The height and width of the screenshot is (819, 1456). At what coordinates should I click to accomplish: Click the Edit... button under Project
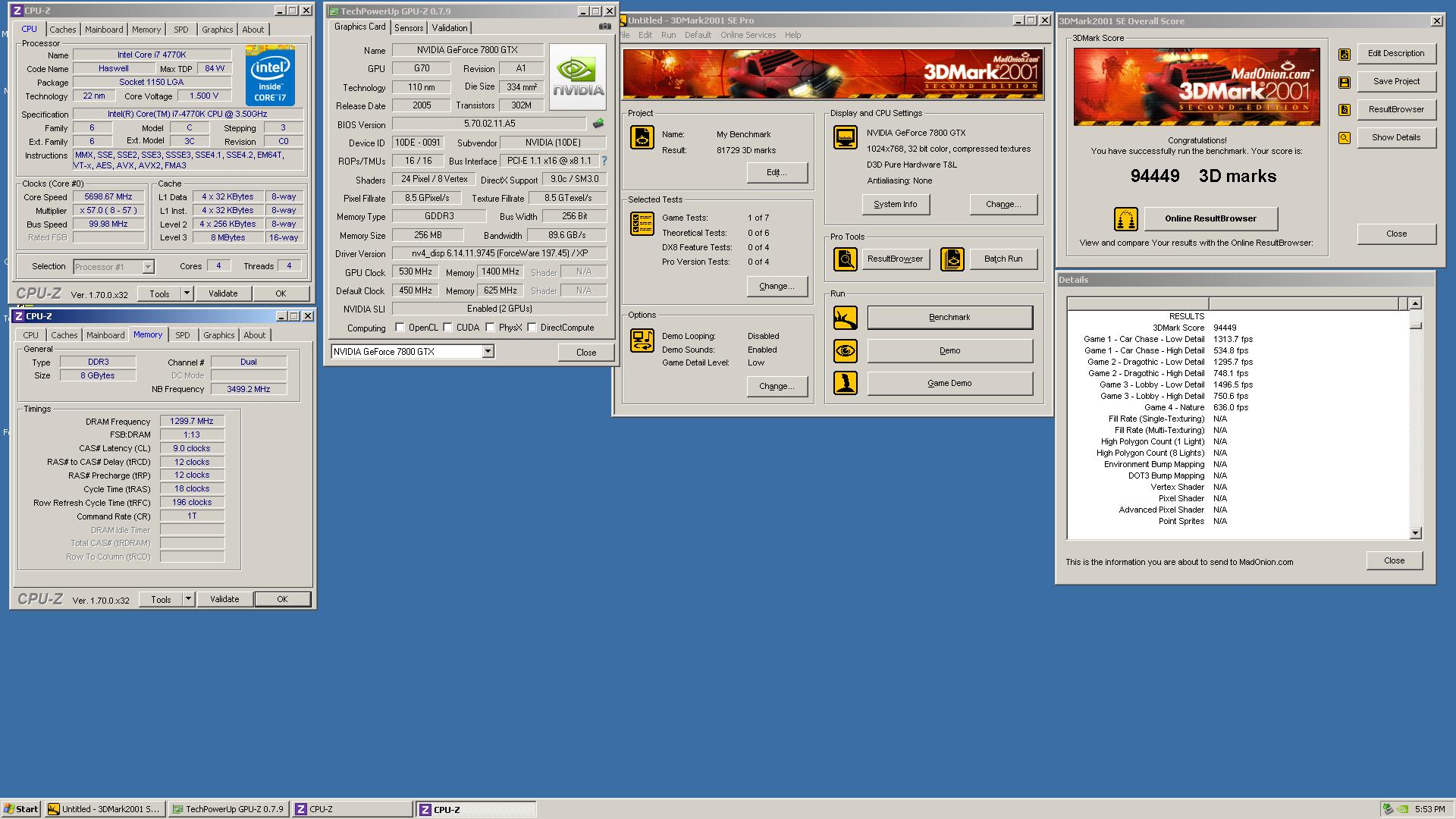coord(777,172)
